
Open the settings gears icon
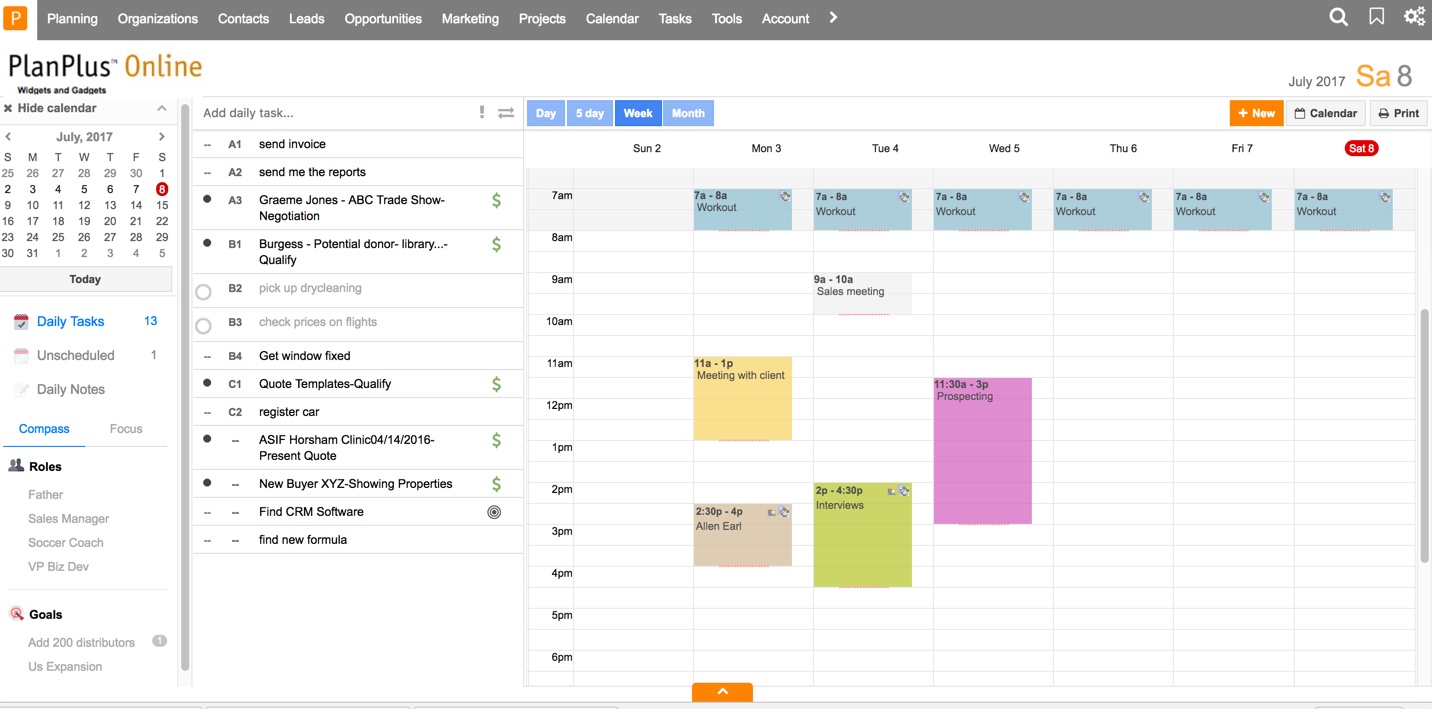coord(1414,17)
